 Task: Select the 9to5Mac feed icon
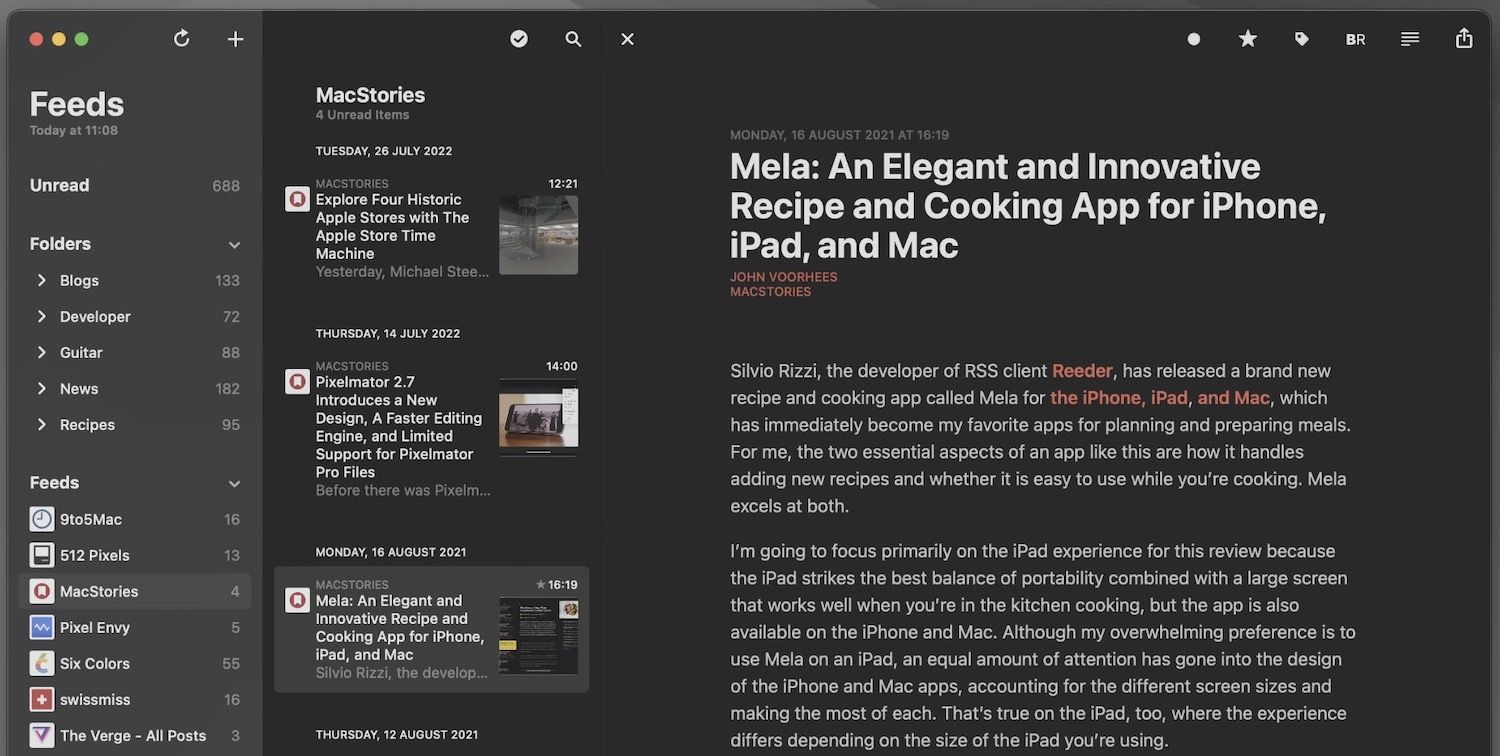tap(40, 519)
